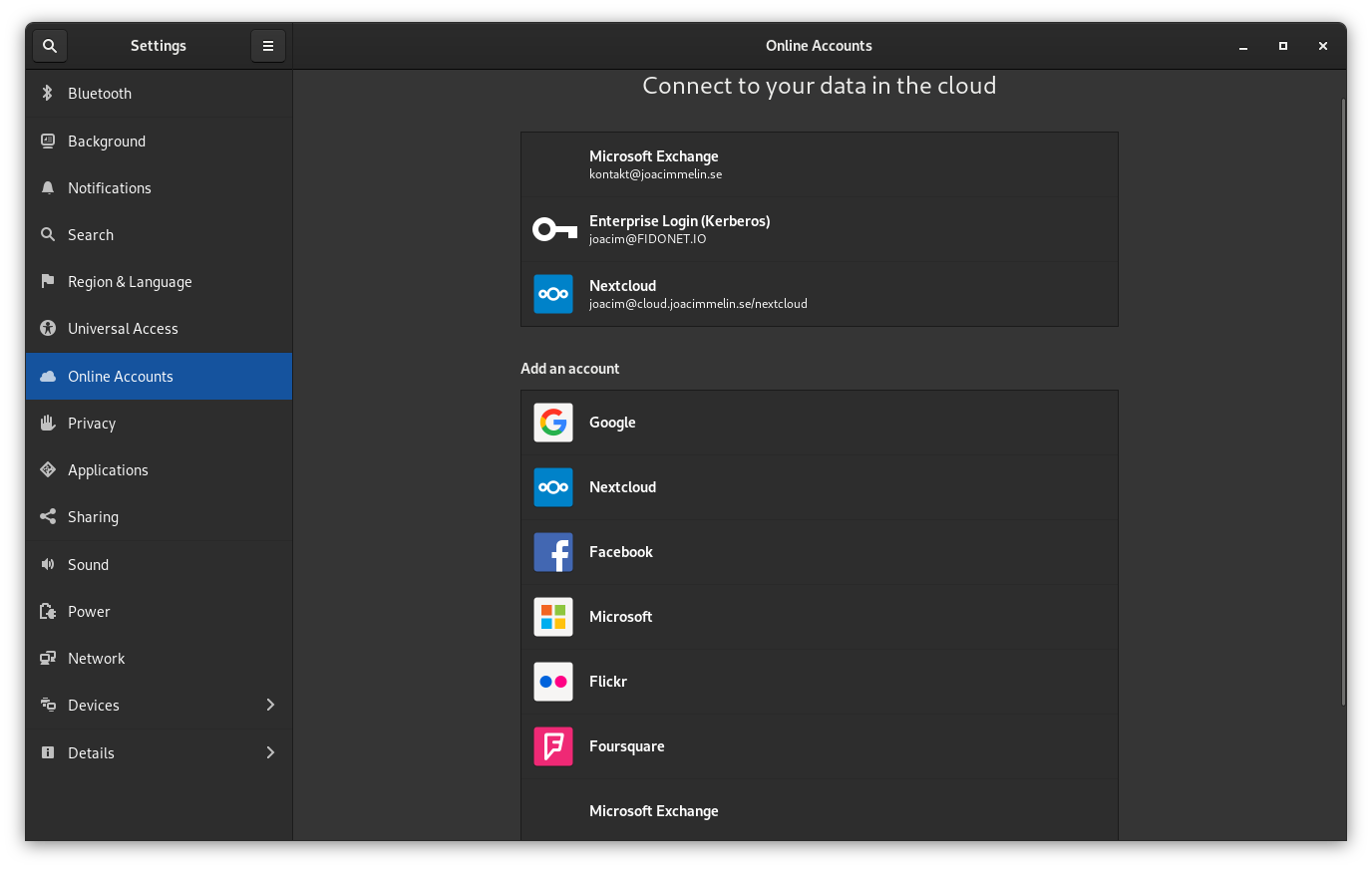The width and height of the screenshot is (1372, 869).
Task: Add a Google account
Action: [820, 423]
